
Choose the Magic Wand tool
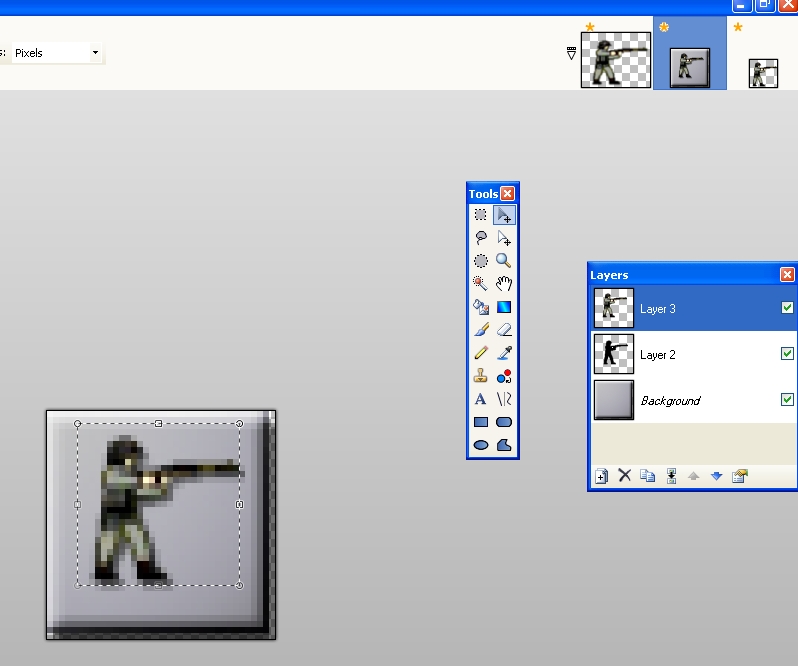[x=480, y=283]
